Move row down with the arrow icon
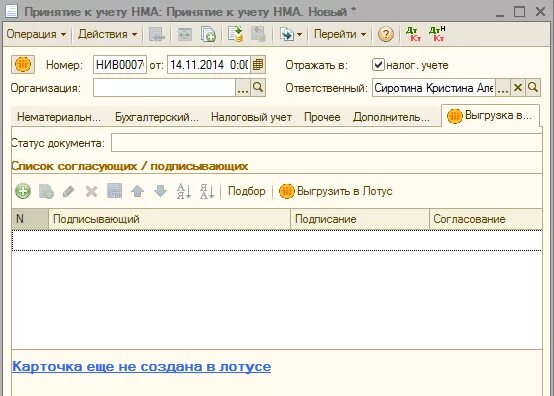This screenshot has width=554, height=396. [160, 191]
